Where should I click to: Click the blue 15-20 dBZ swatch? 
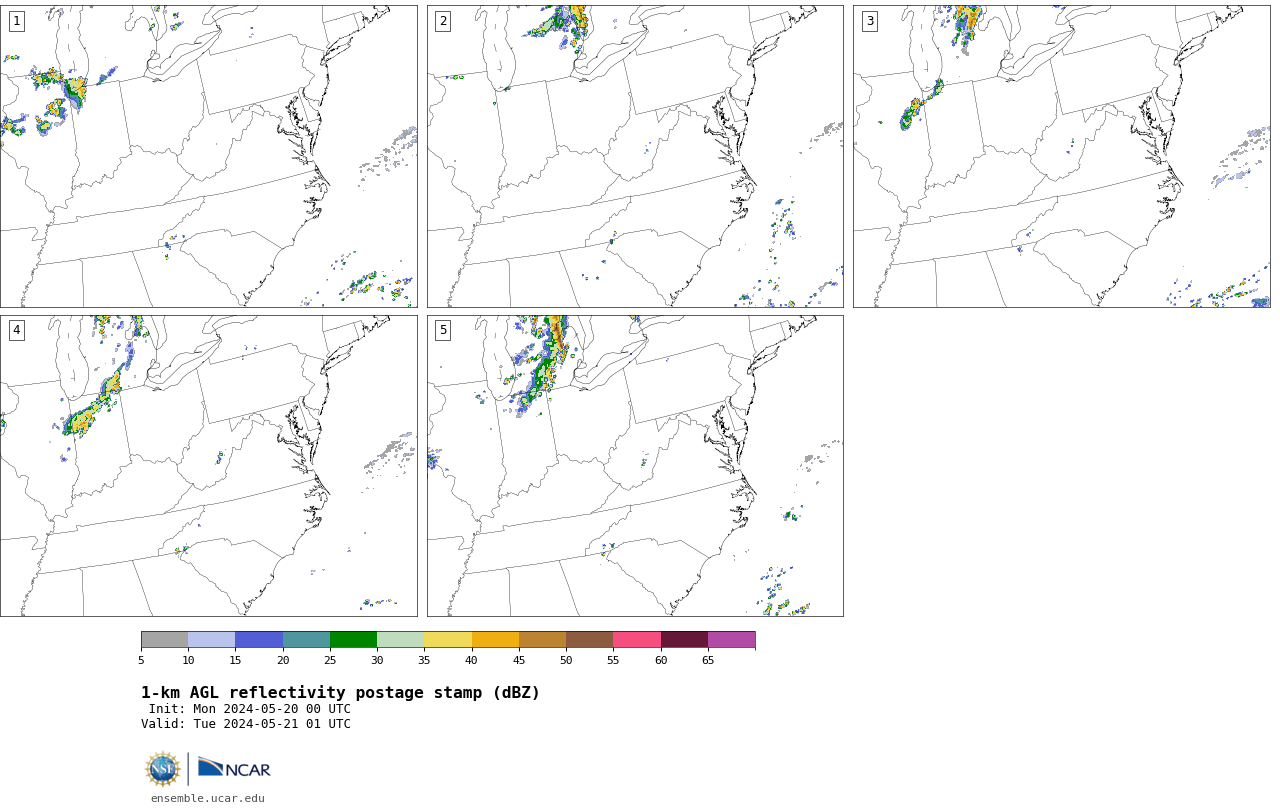[259, 640]
